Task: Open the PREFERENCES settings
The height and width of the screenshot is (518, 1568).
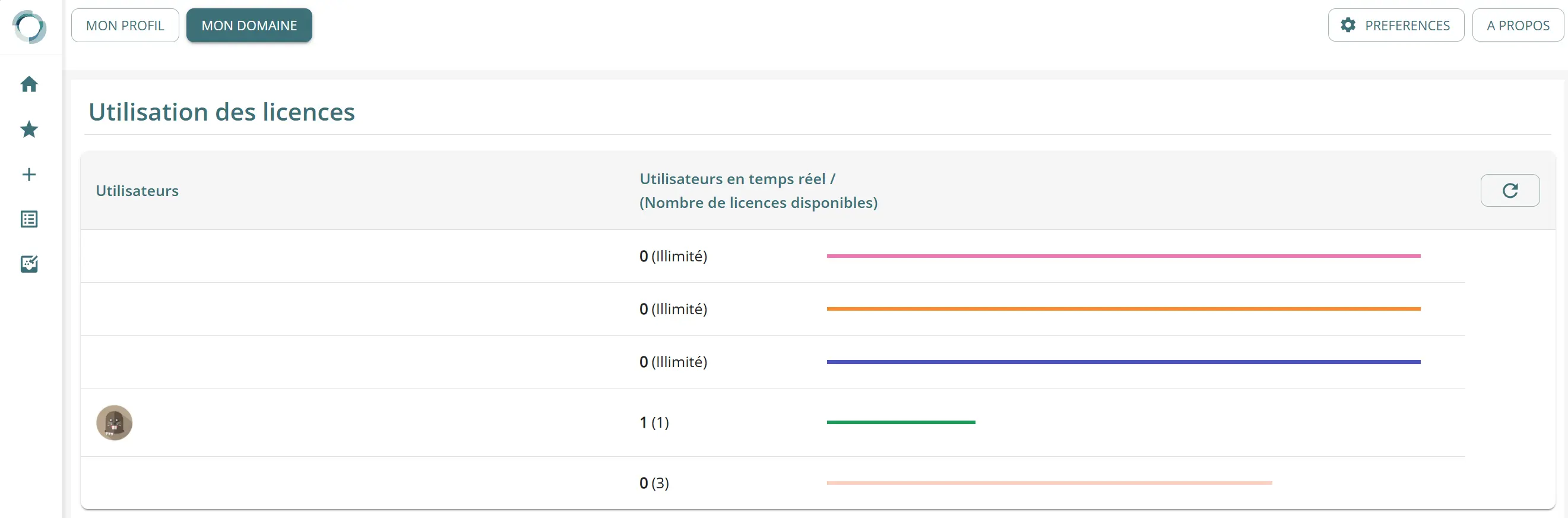Action: [1395, 26]
